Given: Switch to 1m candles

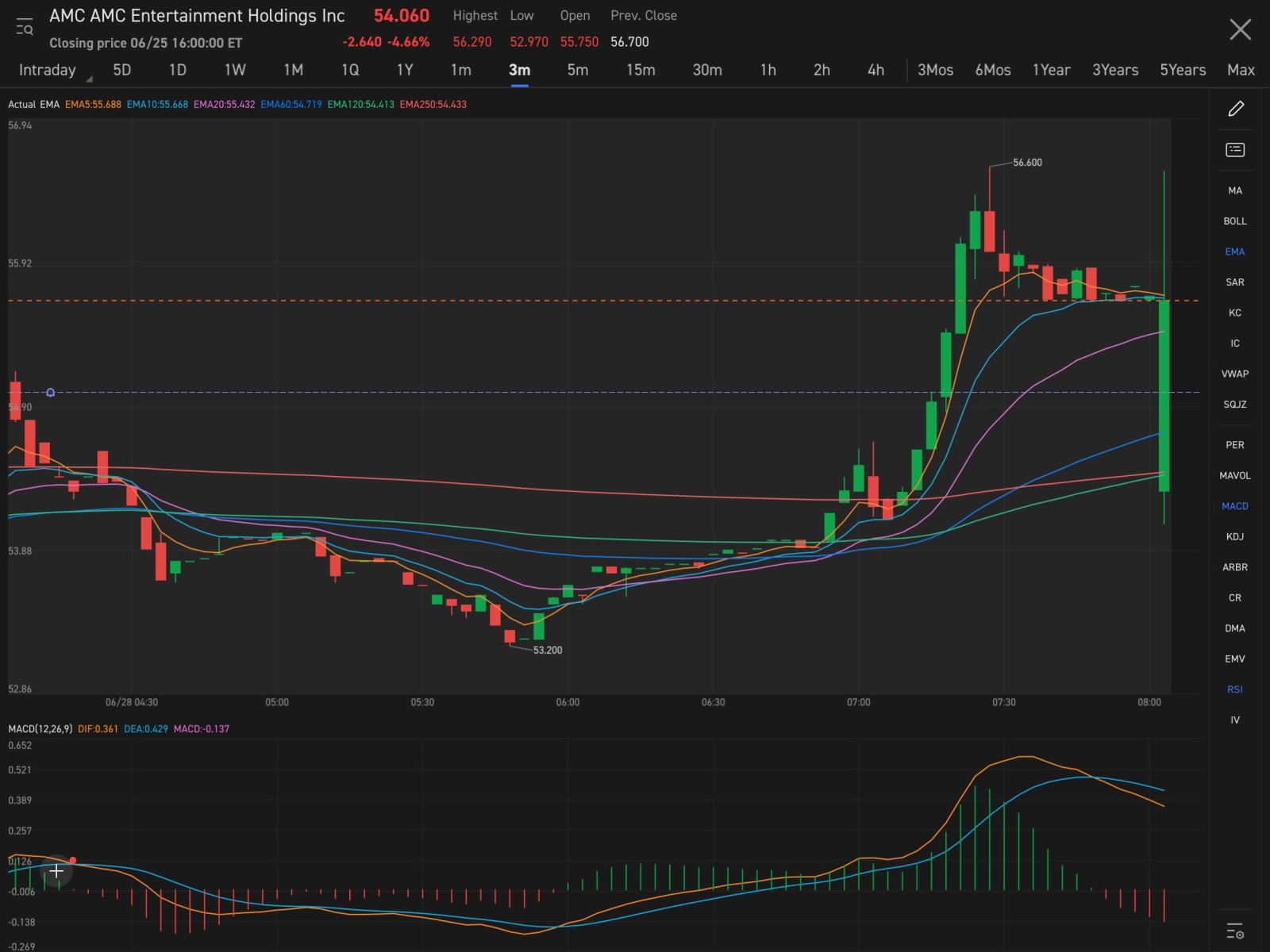Looking at the screenshot, I should point(460,70).
